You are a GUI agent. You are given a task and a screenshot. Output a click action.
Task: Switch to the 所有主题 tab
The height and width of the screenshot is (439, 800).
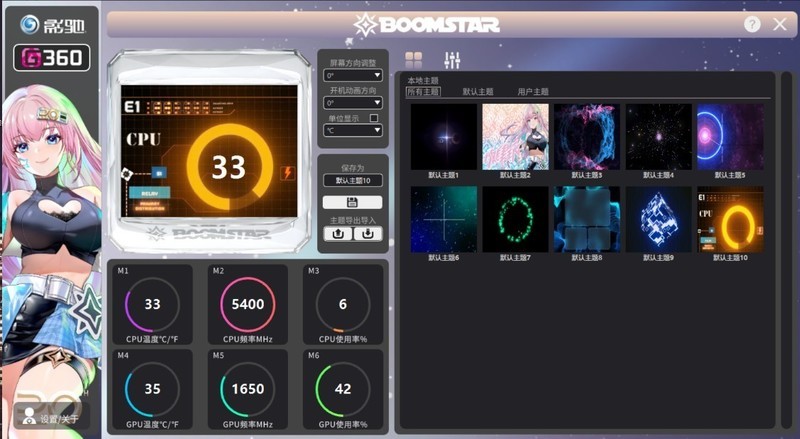click(x=423, y=92)
